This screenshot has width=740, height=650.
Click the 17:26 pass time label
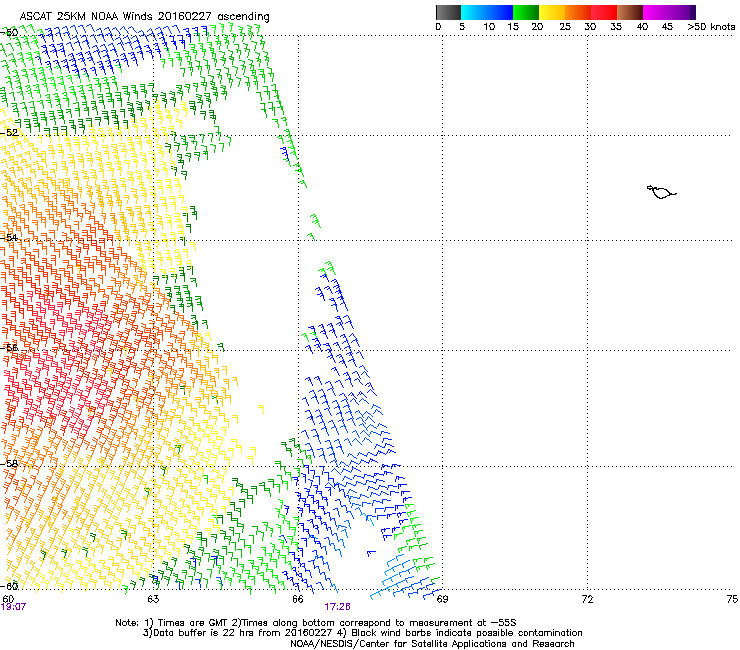[x=337, y=607]
